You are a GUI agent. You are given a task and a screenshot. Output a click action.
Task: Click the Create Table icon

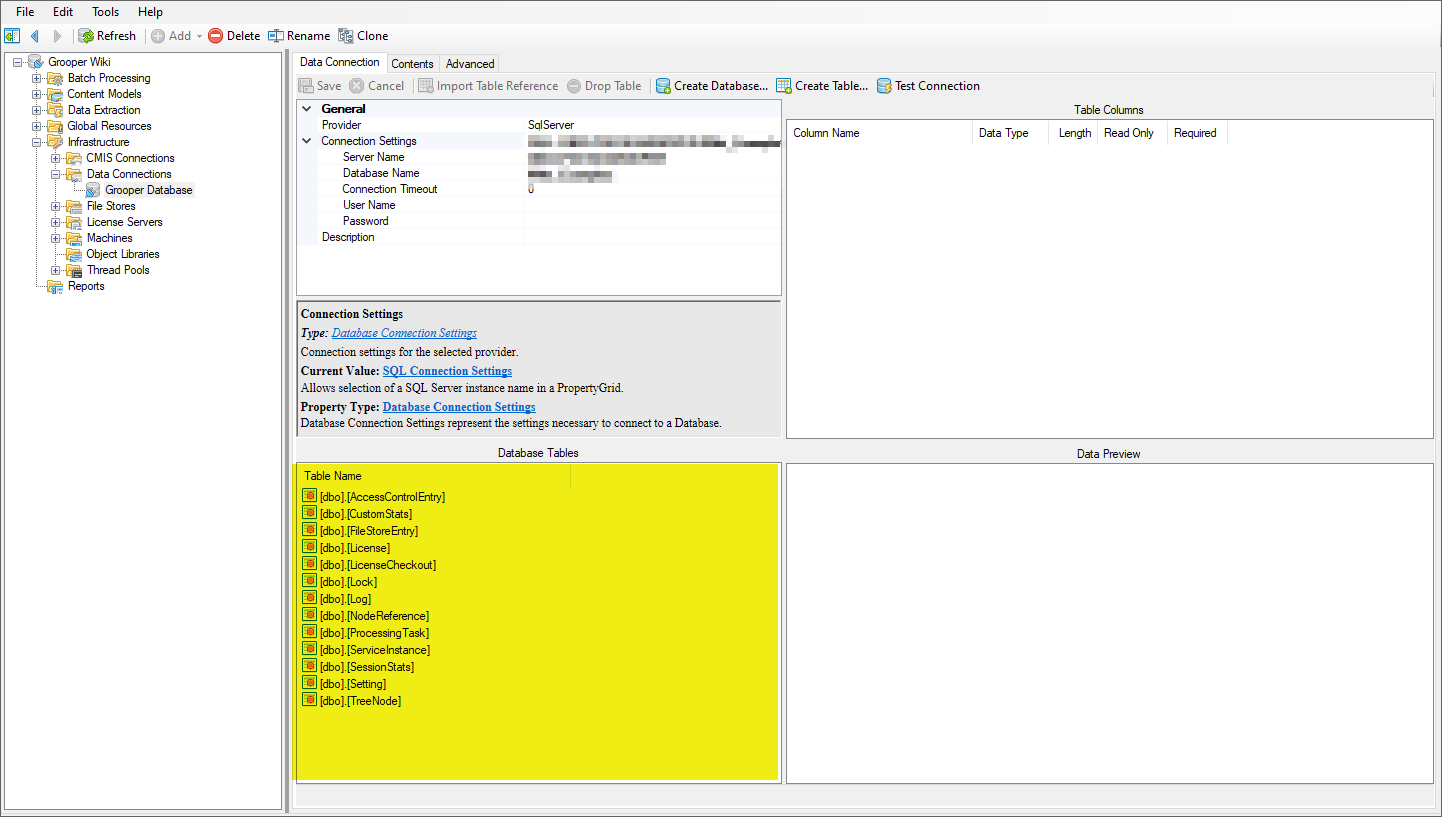pyautogui.click(x=784, y=86)
